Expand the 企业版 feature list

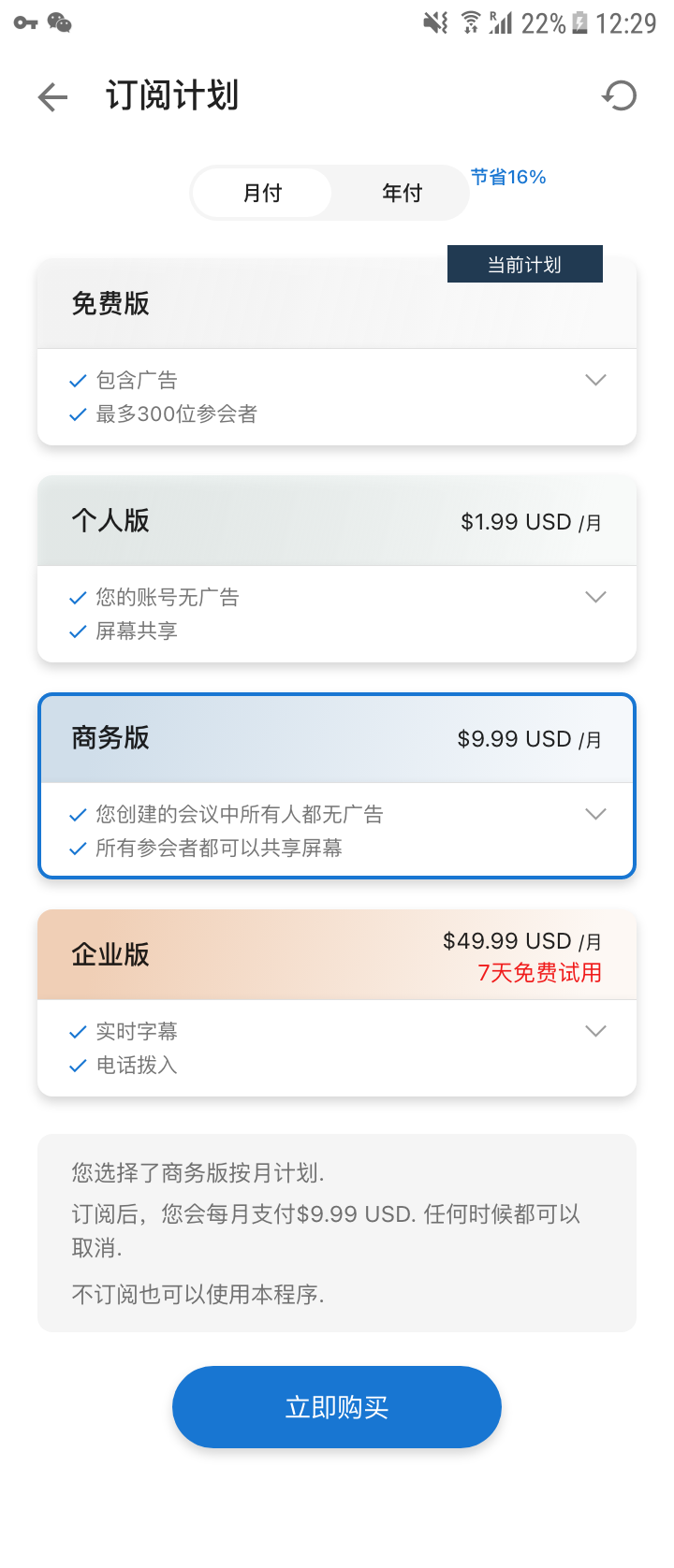pos(595,1031)
